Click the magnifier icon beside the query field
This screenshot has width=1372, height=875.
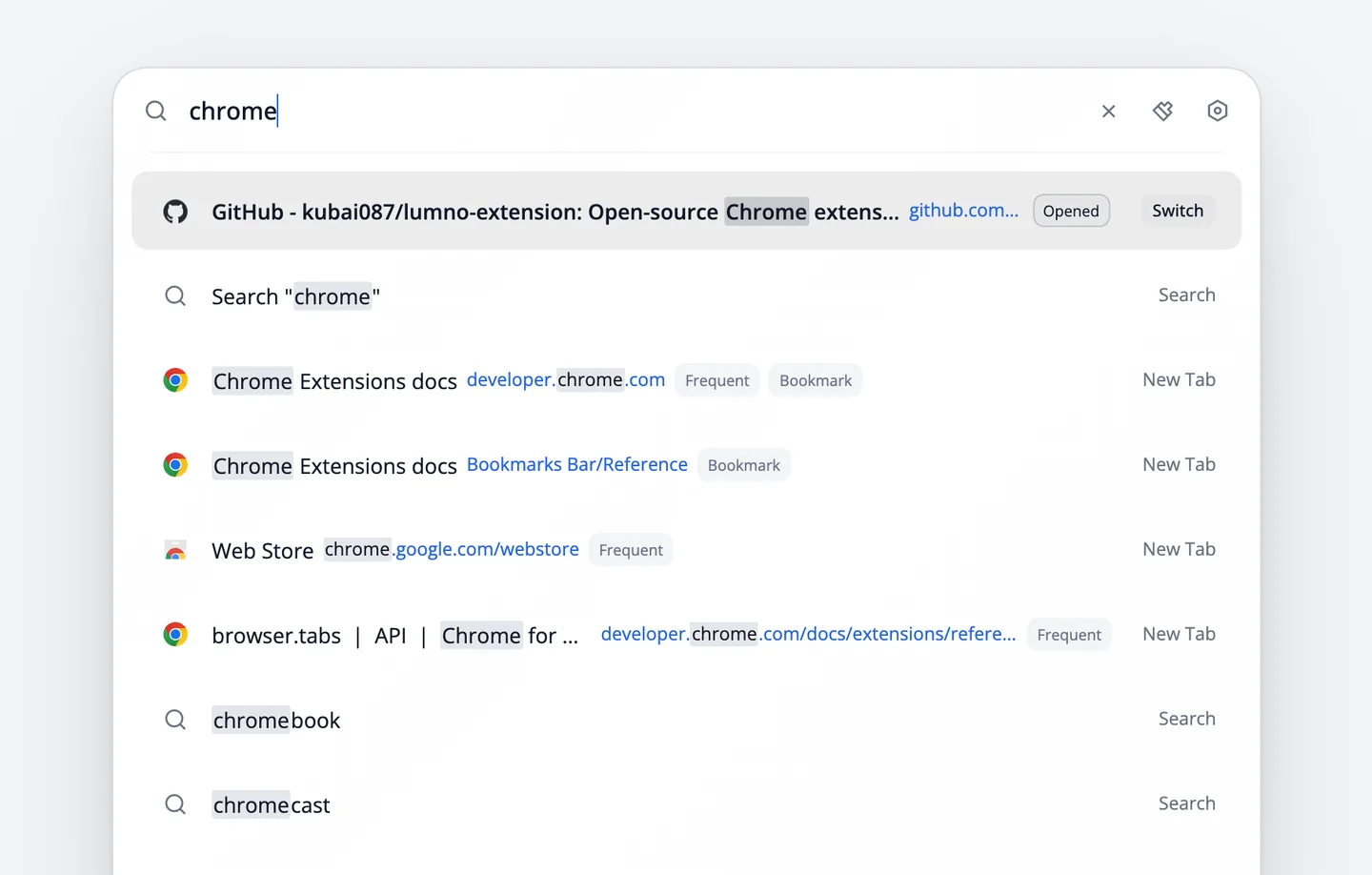tap(156, 112)
